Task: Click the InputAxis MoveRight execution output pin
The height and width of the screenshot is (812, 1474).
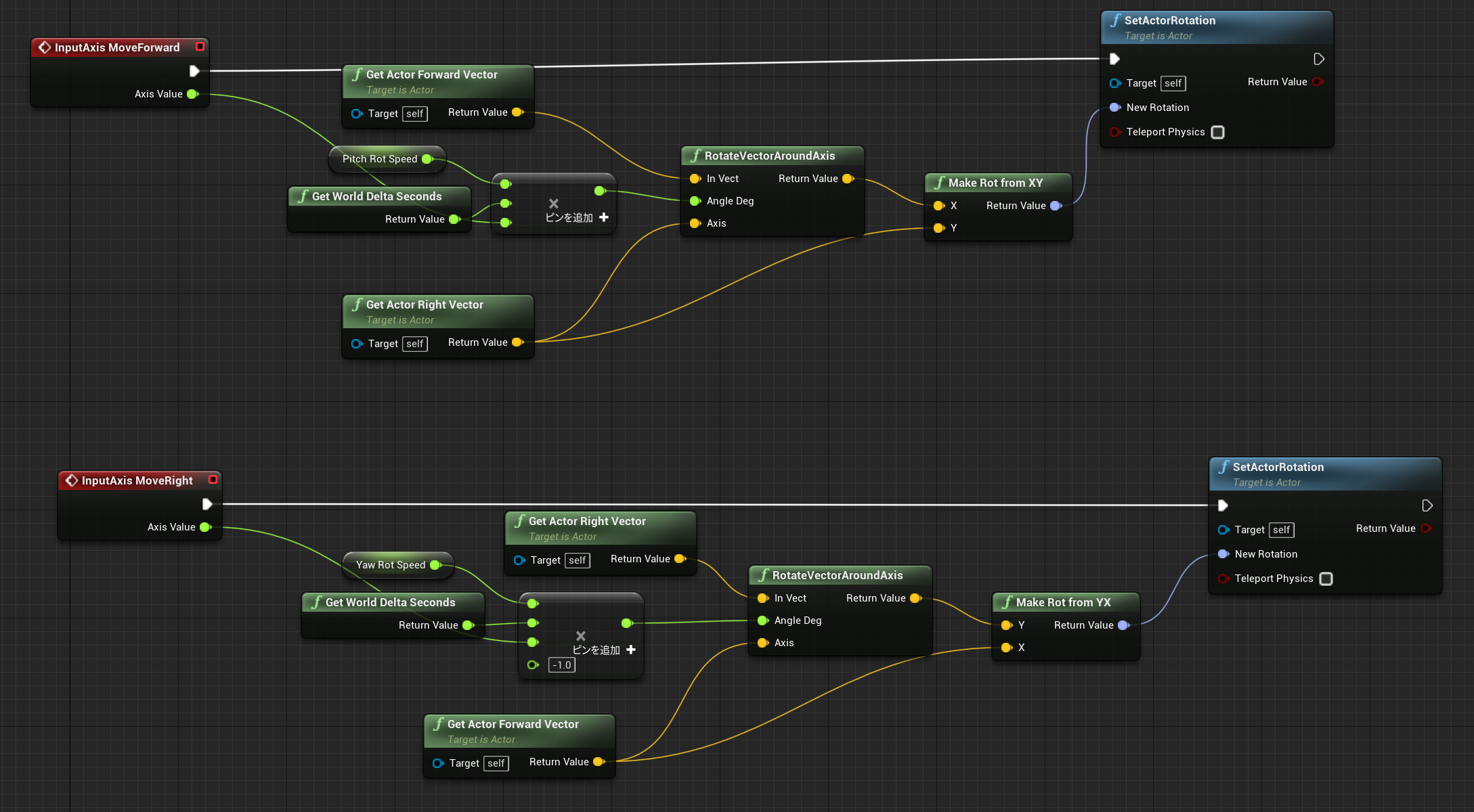Action: pos(207,504)
